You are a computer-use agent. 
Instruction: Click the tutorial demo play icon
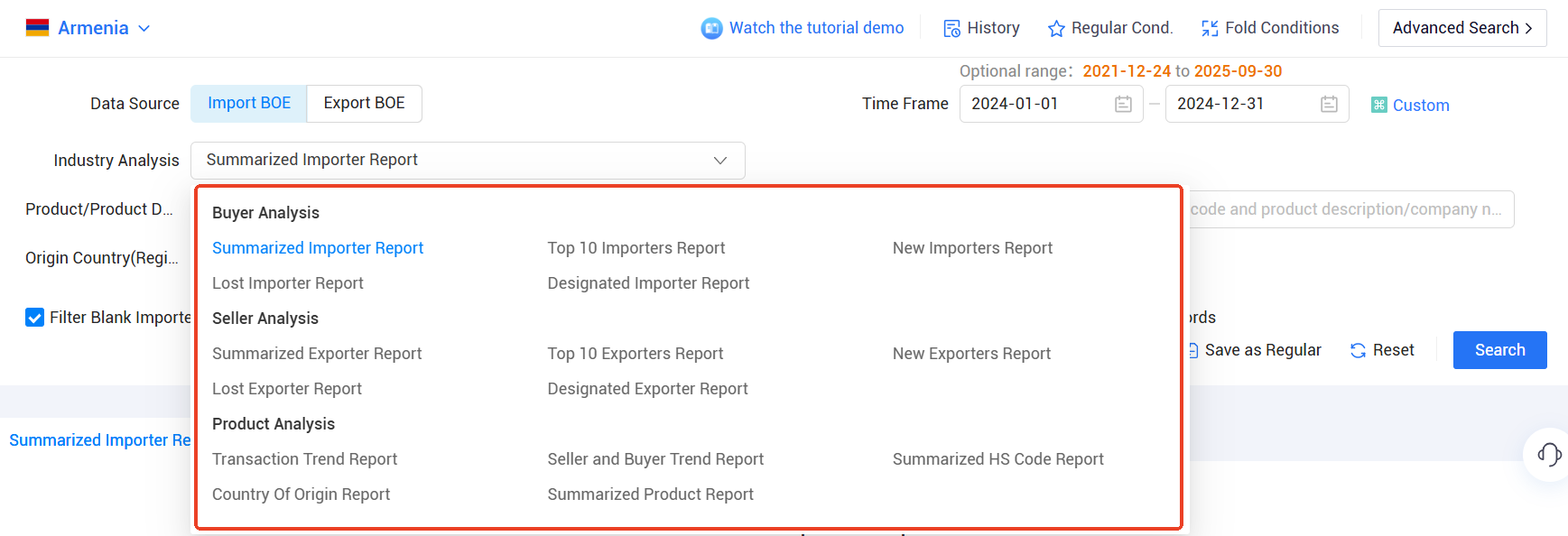(x=711, y=29)
